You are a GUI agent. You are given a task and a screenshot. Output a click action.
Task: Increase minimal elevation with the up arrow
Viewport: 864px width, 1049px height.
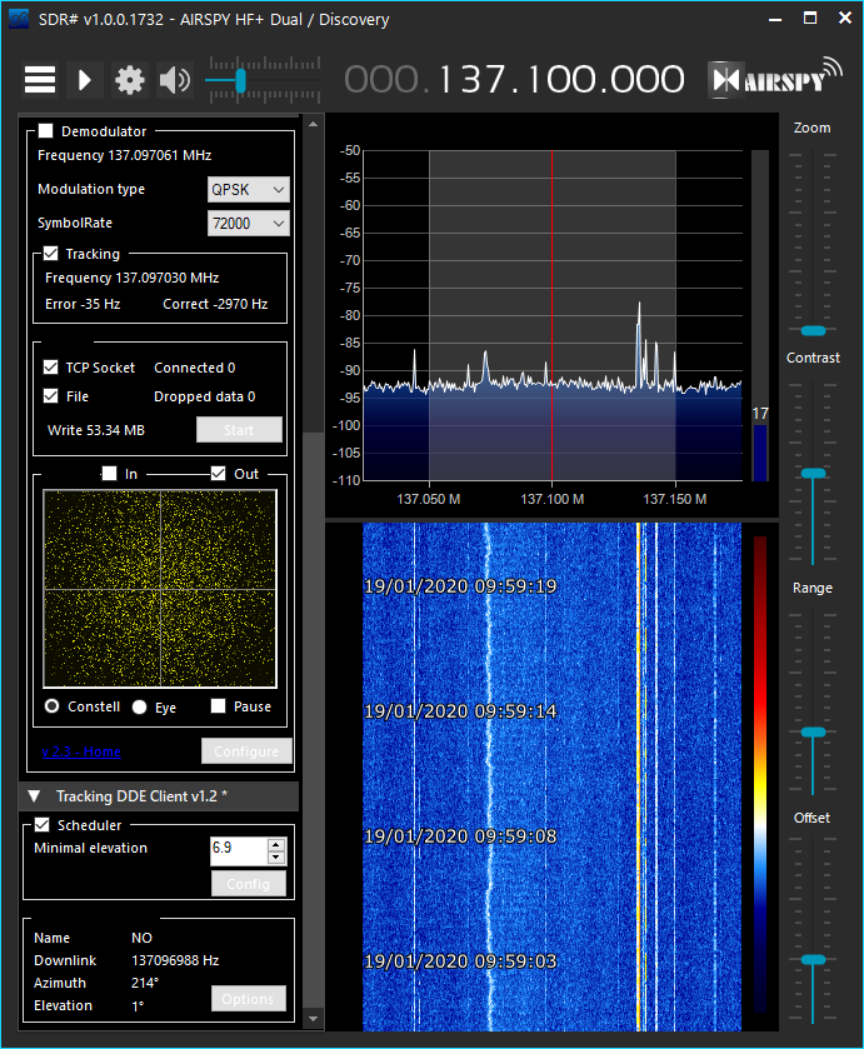click(276, 844)
